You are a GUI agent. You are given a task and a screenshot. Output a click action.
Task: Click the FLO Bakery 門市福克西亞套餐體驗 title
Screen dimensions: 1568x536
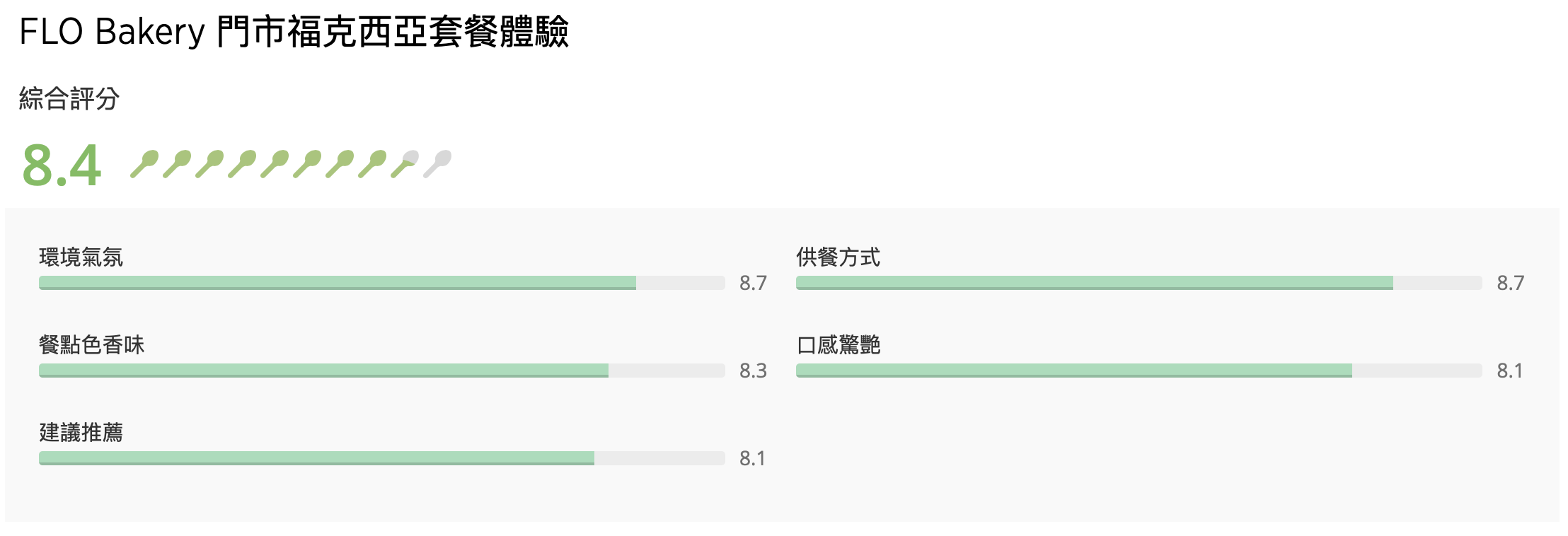pos(294,32)
